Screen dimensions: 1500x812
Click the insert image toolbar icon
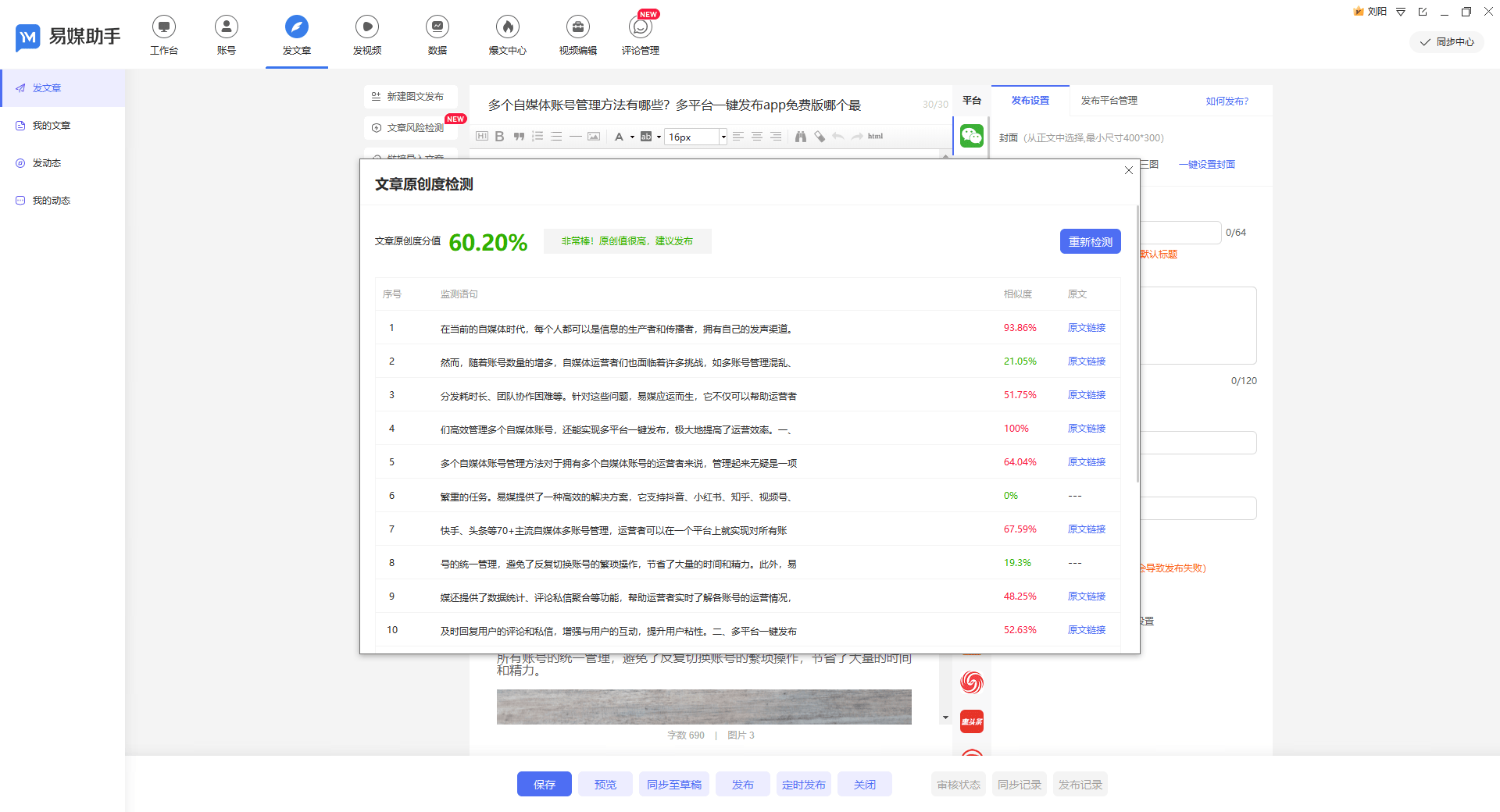[x=594, y=137]
